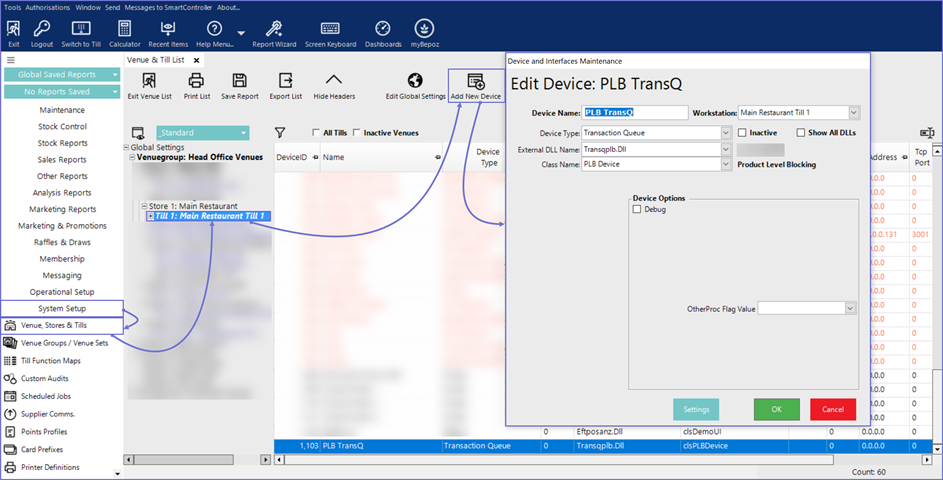
Task: Open Edit Global Settings
Action: tap(415, 82)
